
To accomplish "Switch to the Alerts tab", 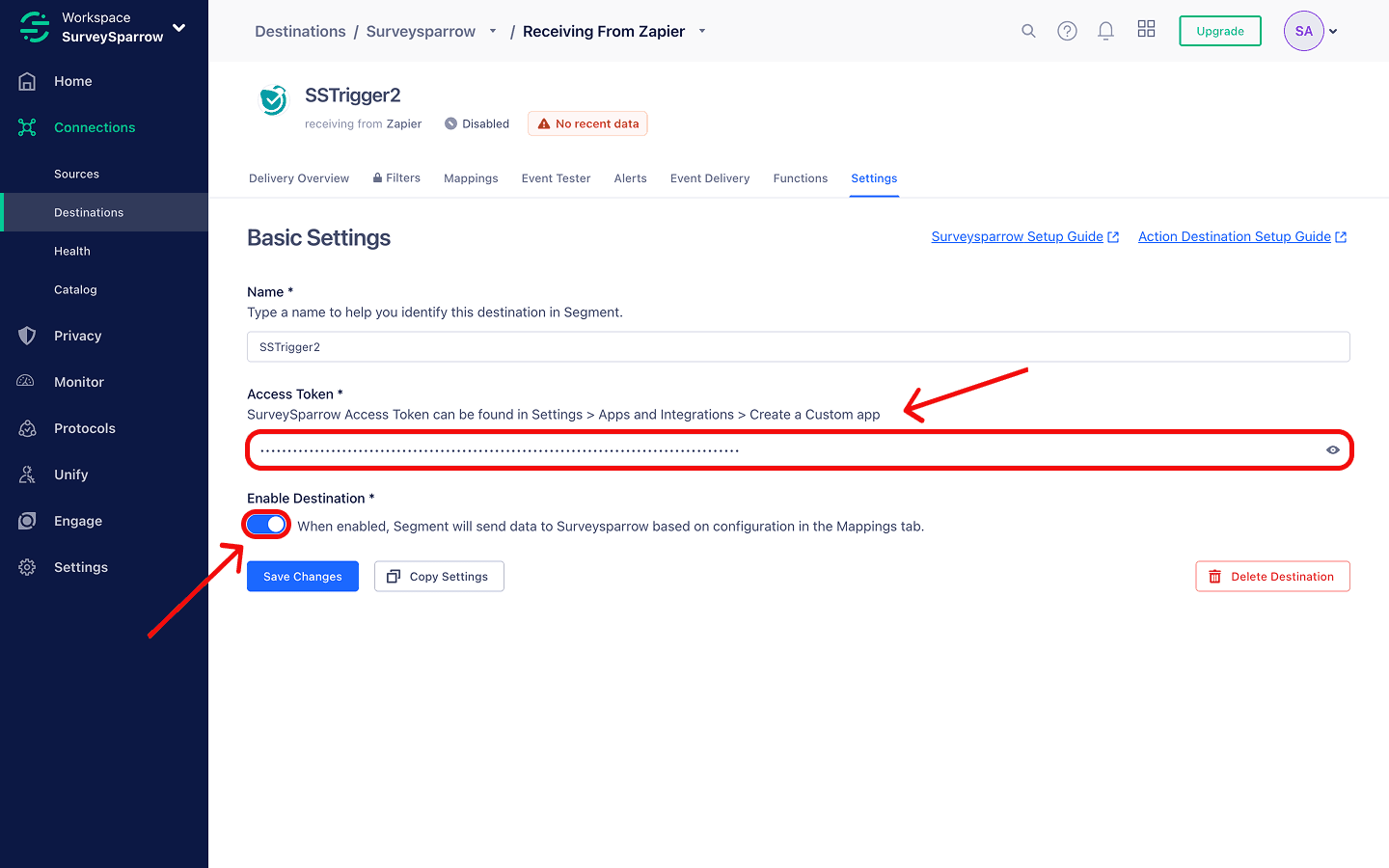I will [630, 178].
